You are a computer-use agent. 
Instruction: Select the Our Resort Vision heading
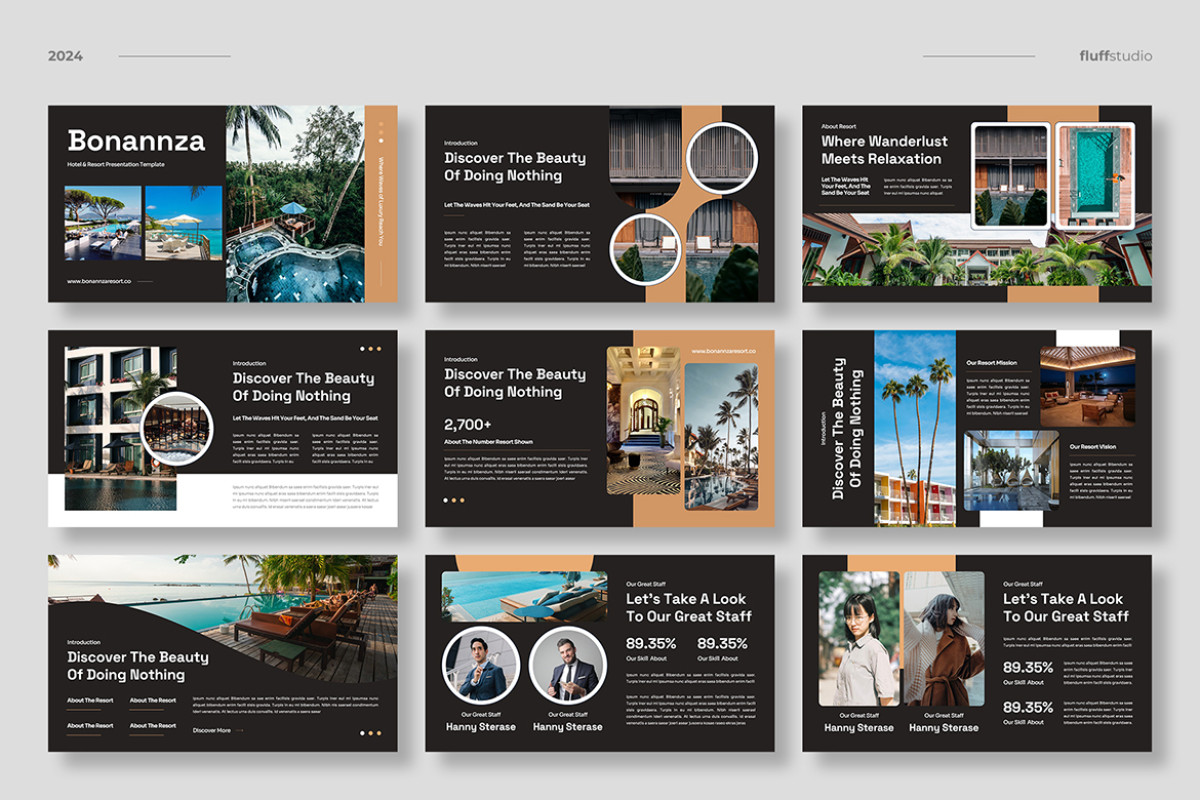pos(1092,446)
